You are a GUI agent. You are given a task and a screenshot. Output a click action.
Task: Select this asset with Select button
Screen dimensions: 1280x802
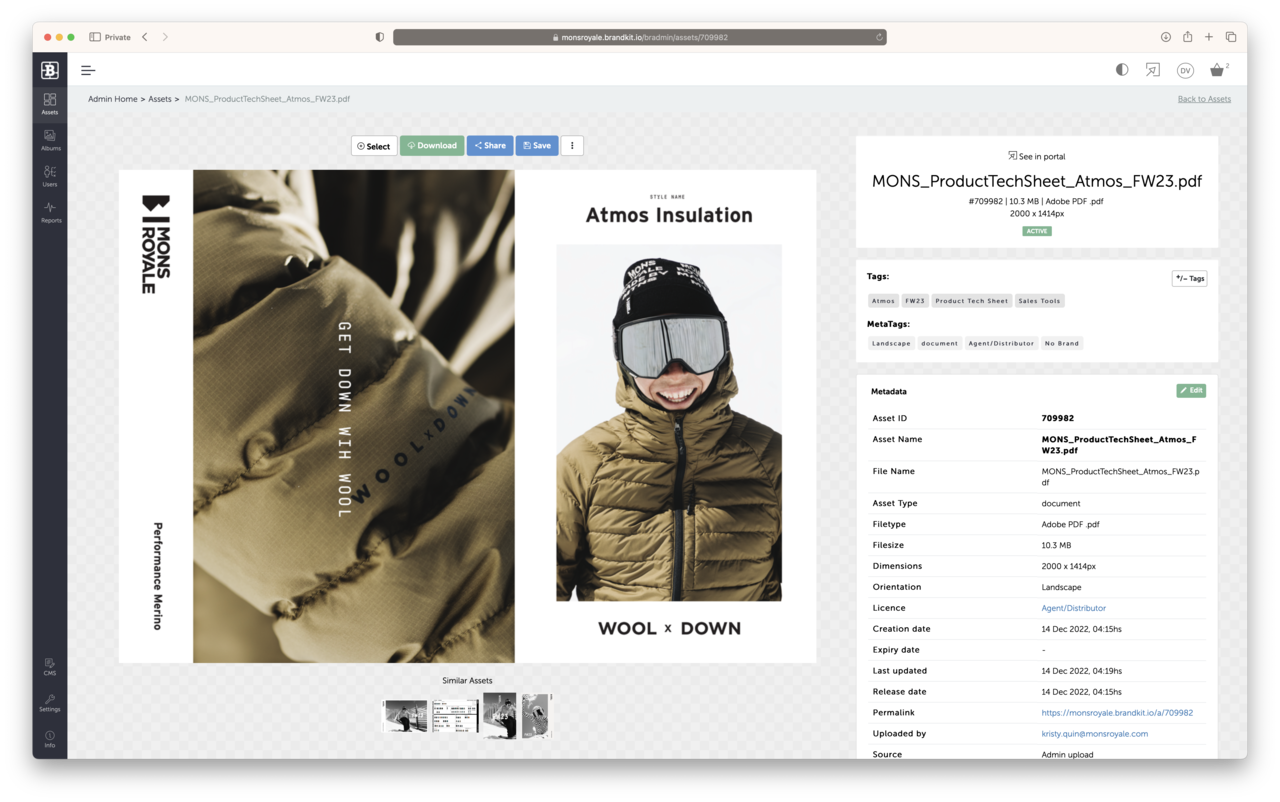click(374, 146)
